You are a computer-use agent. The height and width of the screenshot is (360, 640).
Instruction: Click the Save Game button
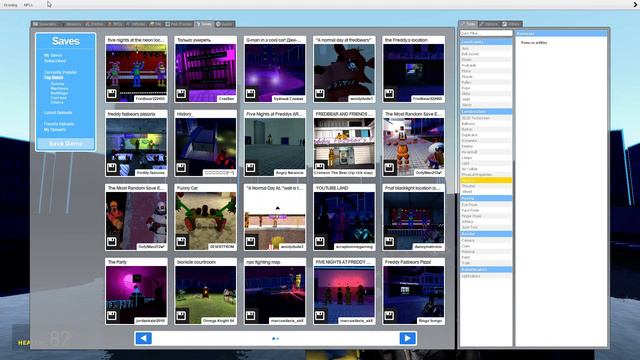[x=66, y=144]
